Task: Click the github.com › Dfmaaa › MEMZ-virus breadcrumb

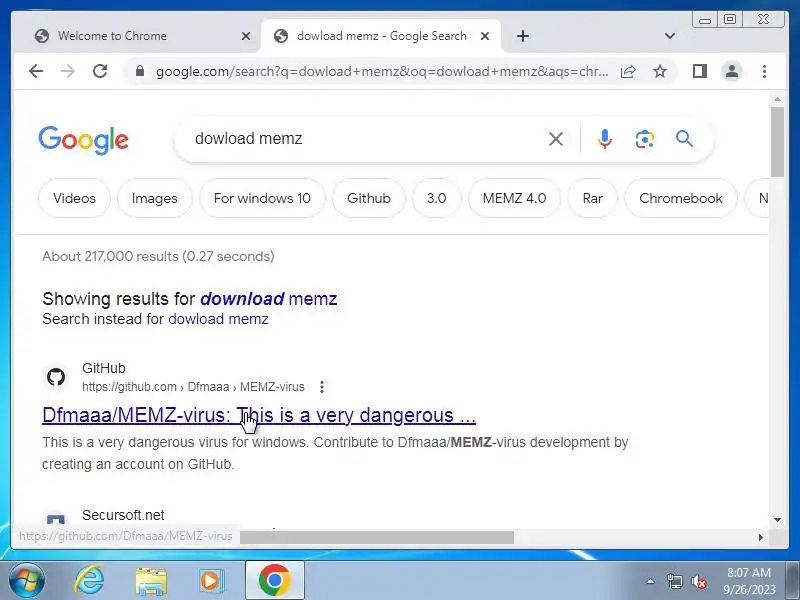Action: (x=193, y=387)
